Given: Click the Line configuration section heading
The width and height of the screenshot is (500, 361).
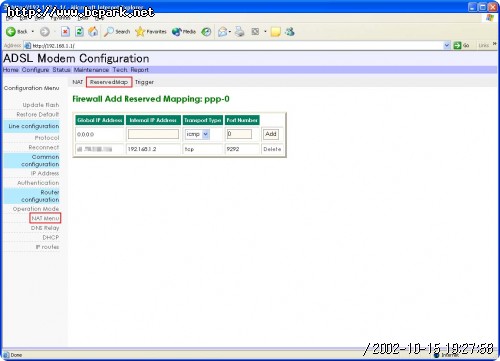Looking at the screenshot, I should tap(34, 126).
